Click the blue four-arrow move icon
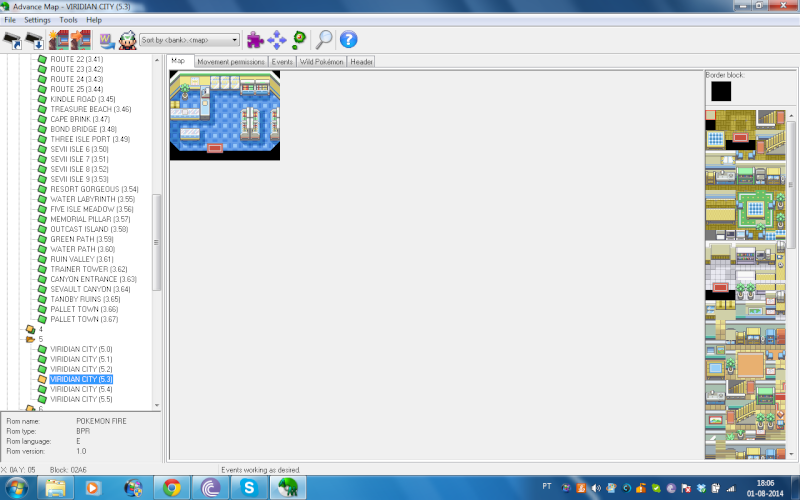 (277, 40)
